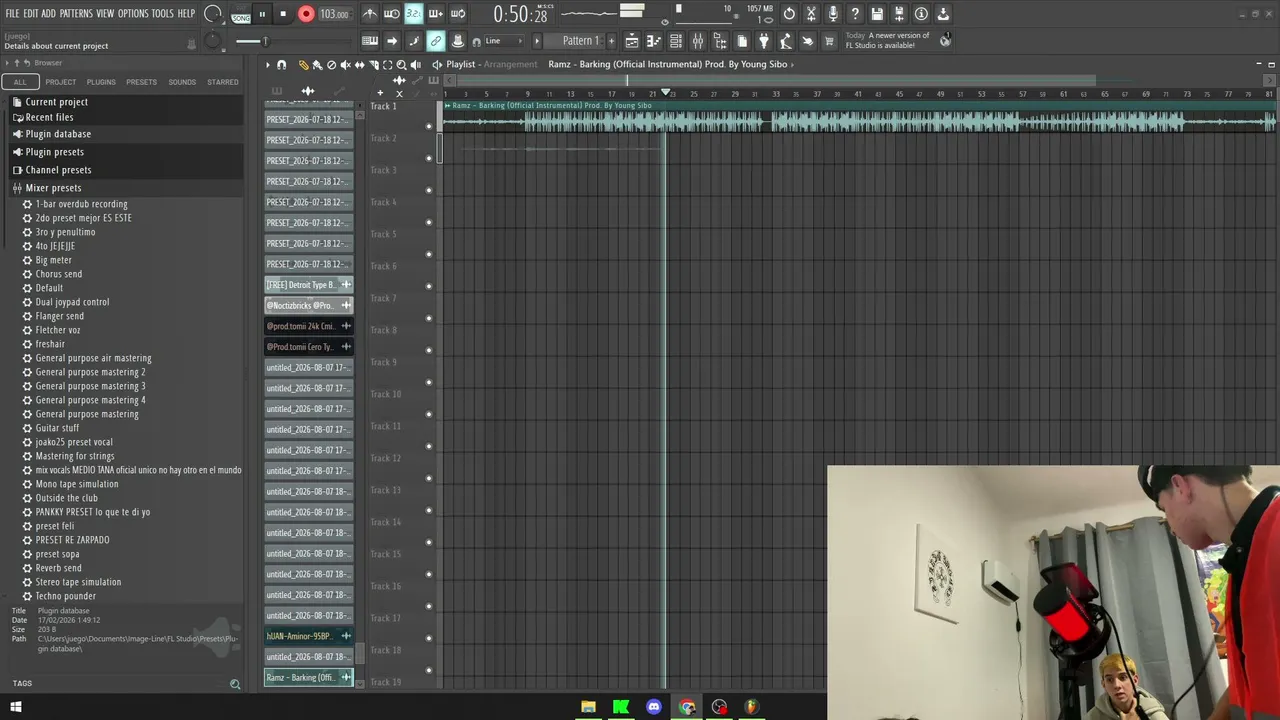Open the FILE menu
This screenshot has height=720, width=1280.
(x=12, y=14)
